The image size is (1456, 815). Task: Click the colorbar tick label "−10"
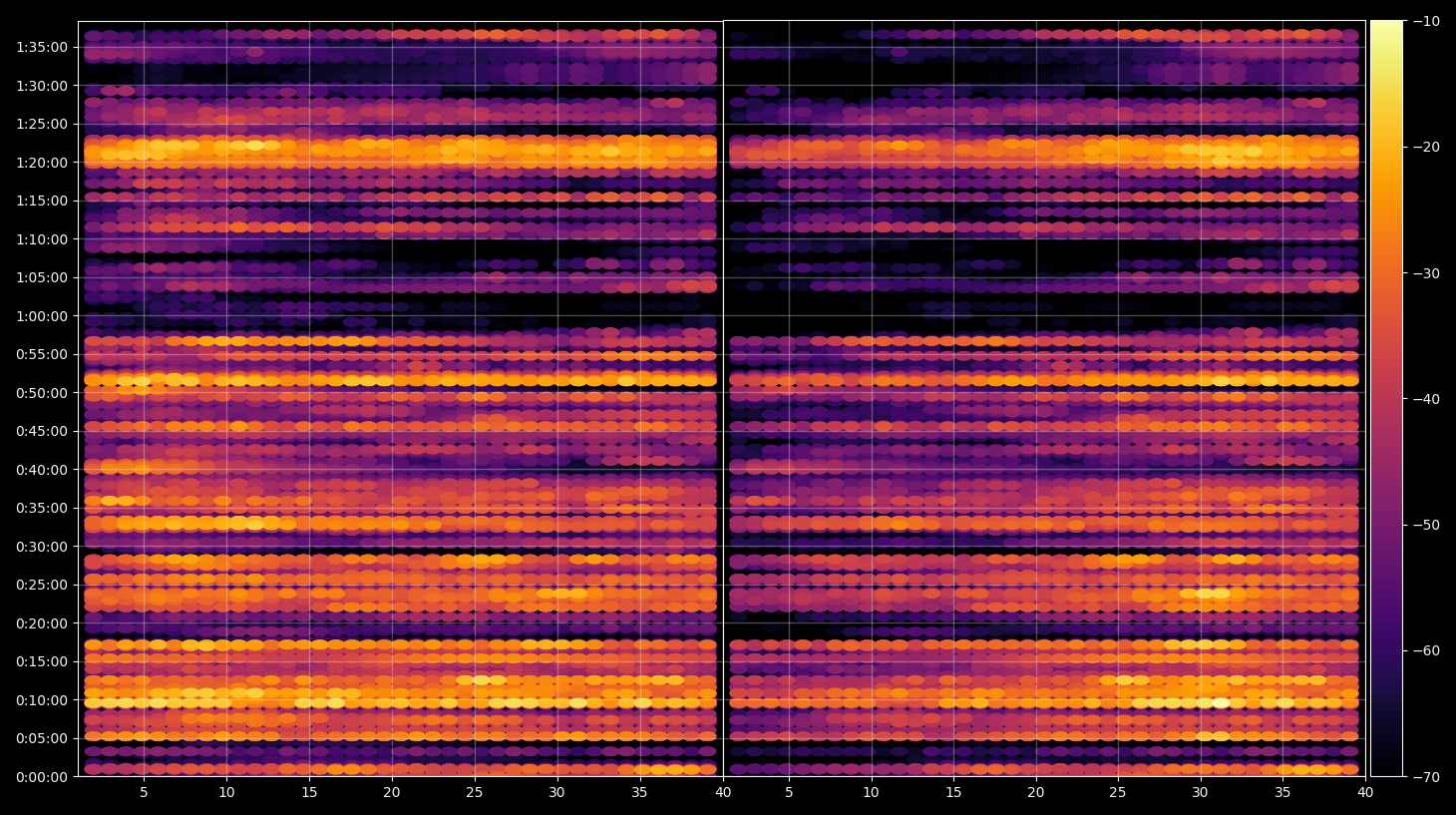(x=1427, y=21)
